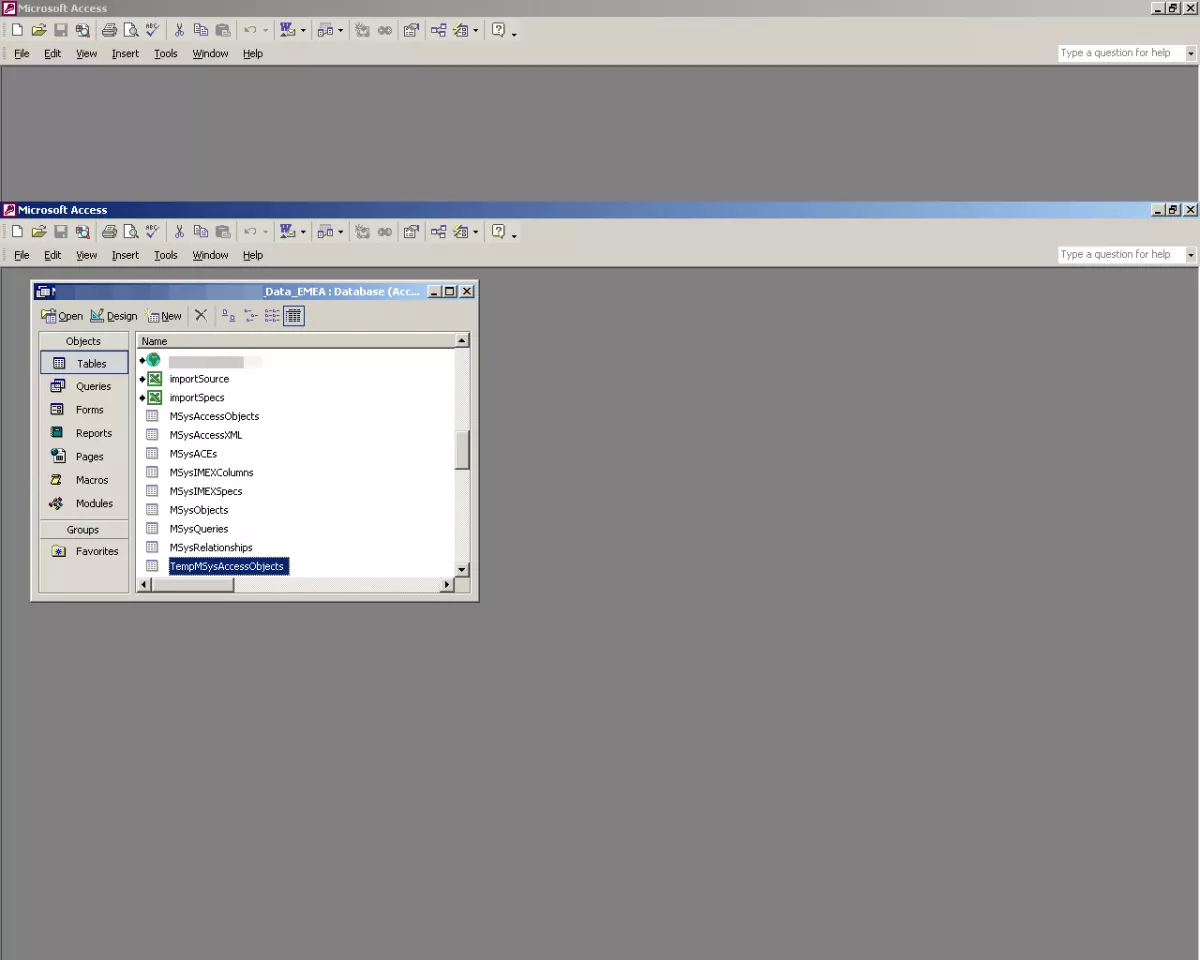Click Cut scissors icon in lower Access toolbar

click(179, 232)
